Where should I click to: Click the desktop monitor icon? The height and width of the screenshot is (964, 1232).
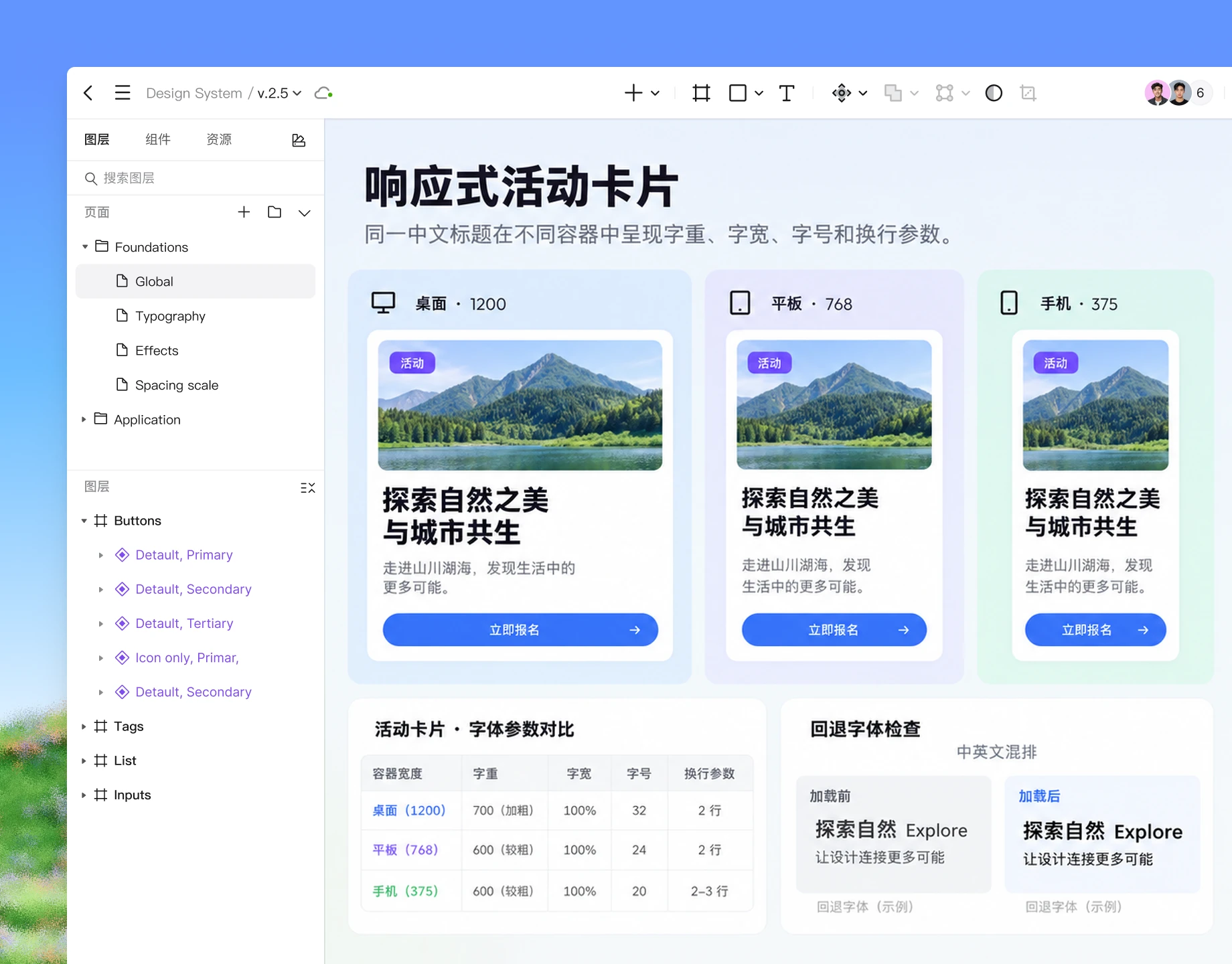click(x=384, y=303)
